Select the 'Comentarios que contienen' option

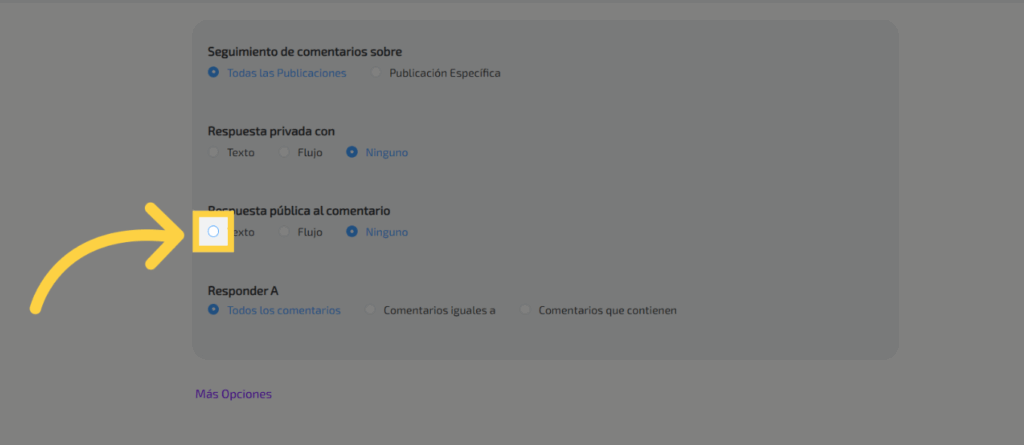(x=525, y=310)
